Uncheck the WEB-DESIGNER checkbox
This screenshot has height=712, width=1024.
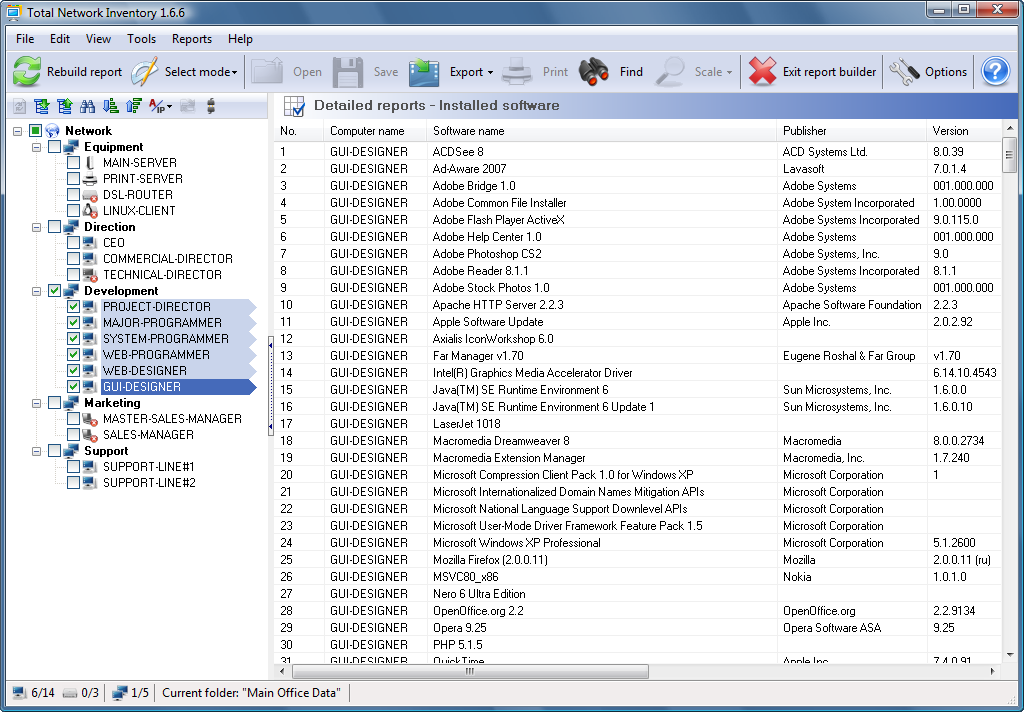(x=73, y=370)
